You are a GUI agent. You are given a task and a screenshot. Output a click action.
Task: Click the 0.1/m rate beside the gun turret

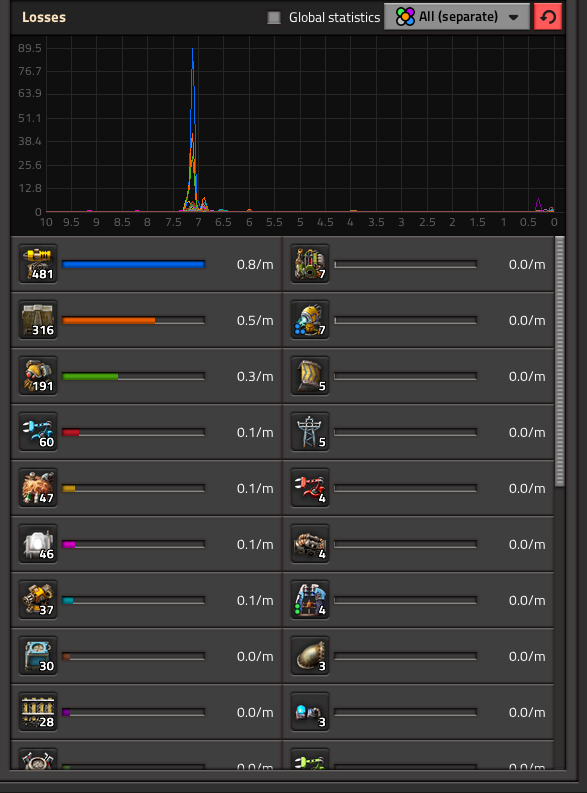(x=255, y=601)
